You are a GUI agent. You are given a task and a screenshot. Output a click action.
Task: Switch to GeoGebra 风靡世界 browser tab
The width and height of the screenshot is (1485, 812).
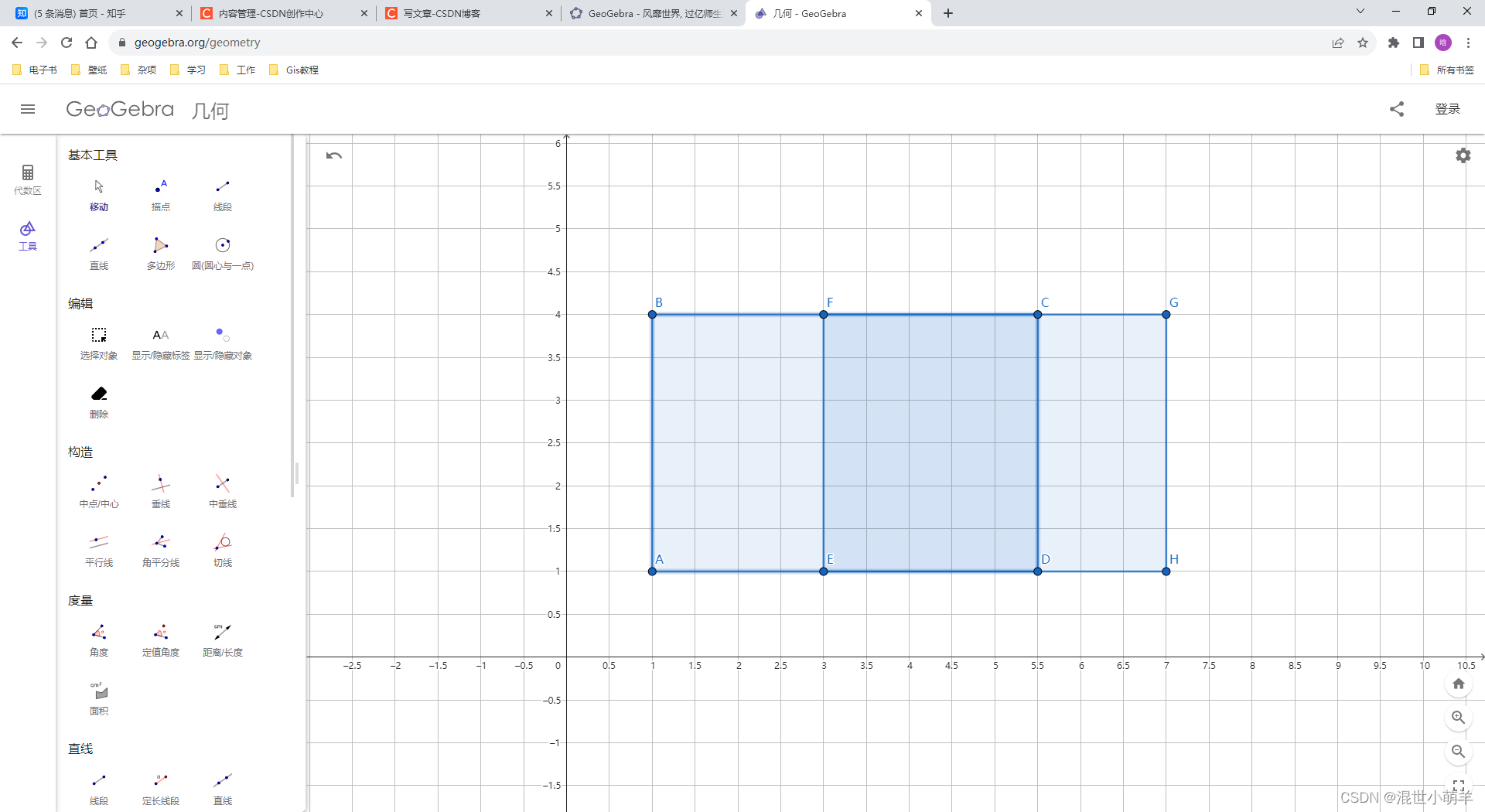[x=653, y=13]
